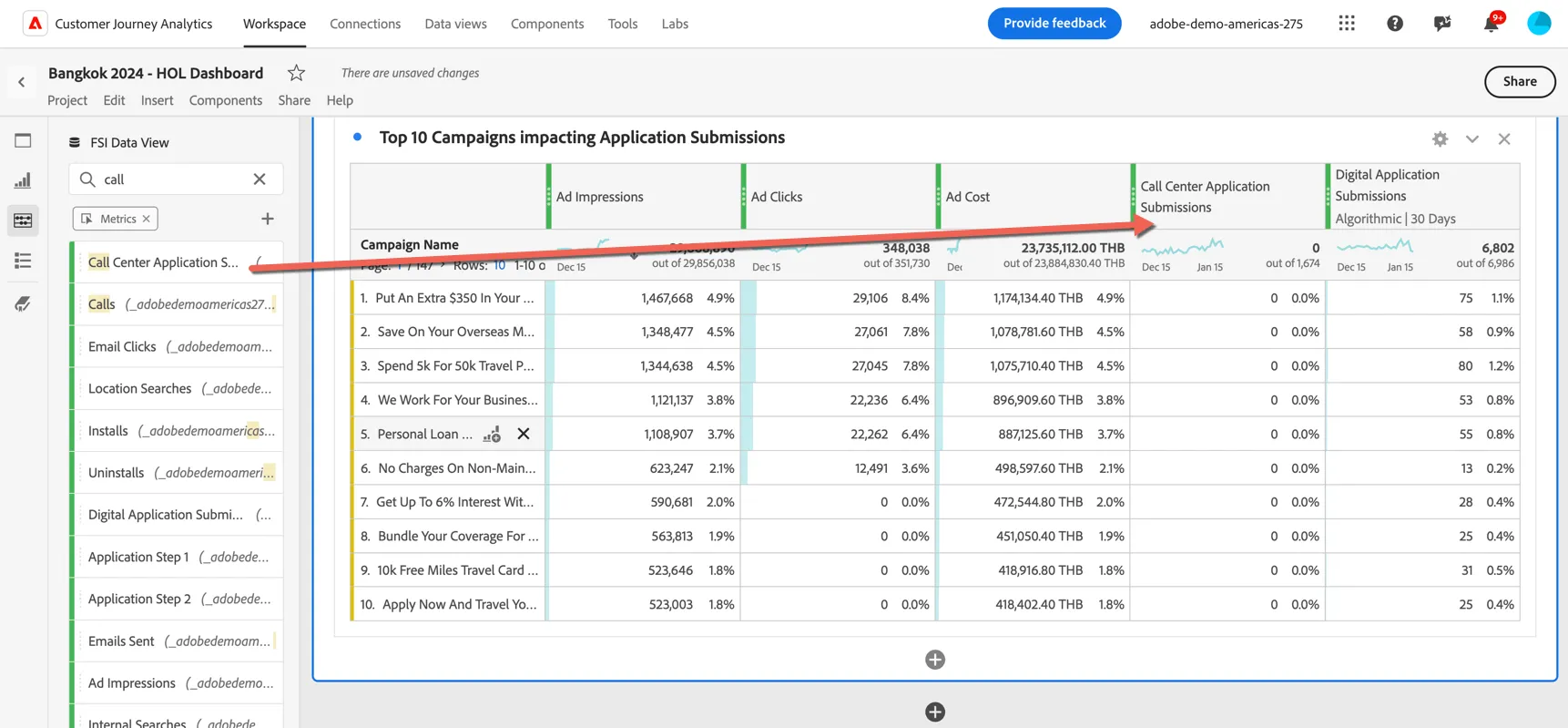Image resolution: width=1568 pixels, height=728 pixels.
Task: Click the Ad Cost column header
Action: [1035, 197]
